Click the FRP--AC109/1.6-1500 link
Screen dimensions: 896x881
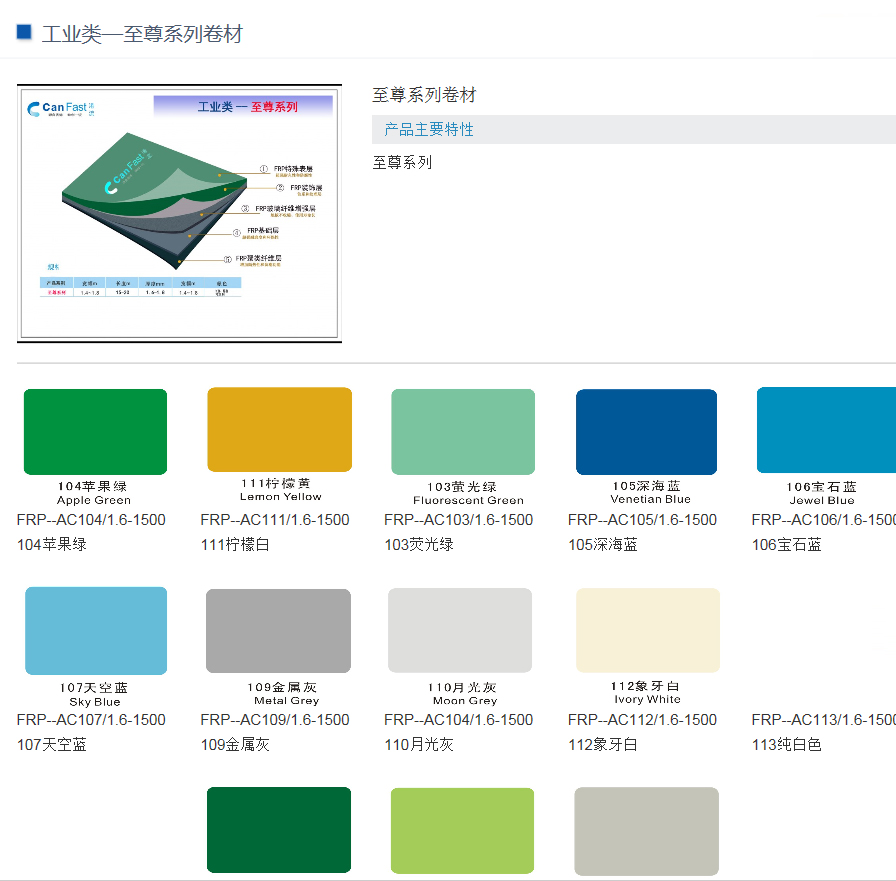coord(275,720)
